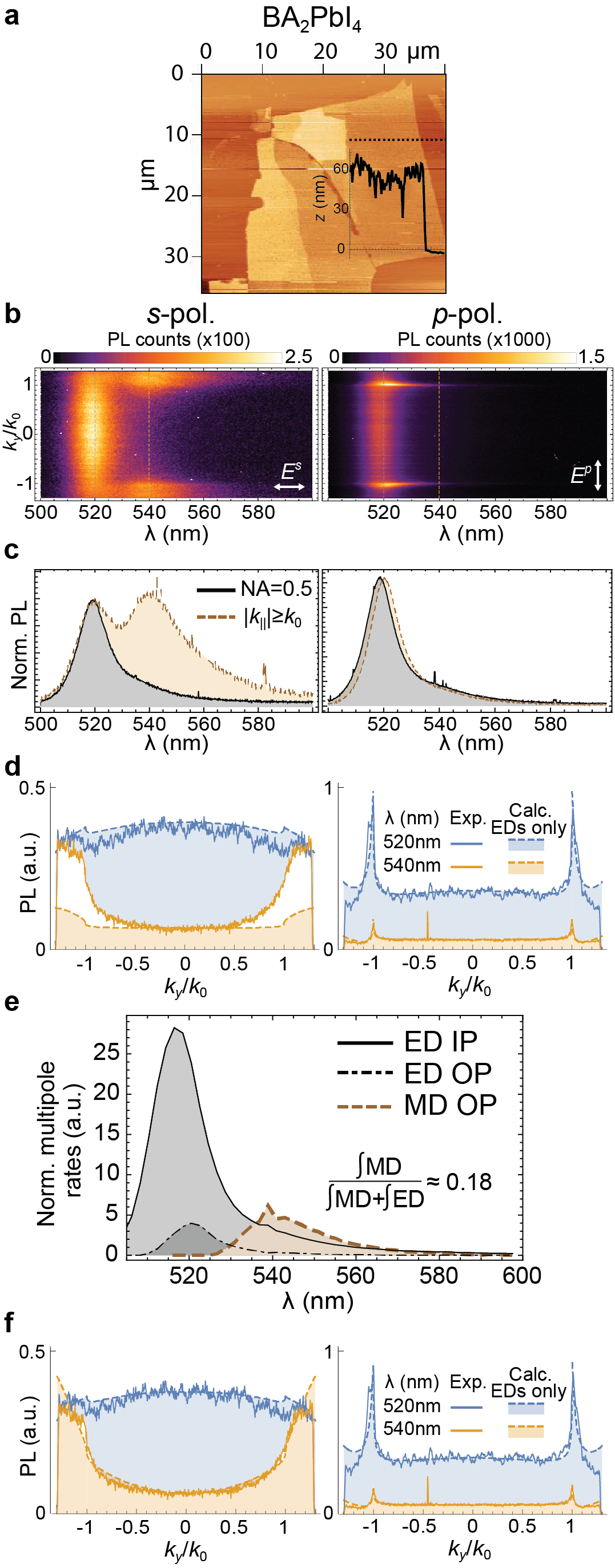
Task: Select the panel label 'c'
Action: [x=11, y=550]
